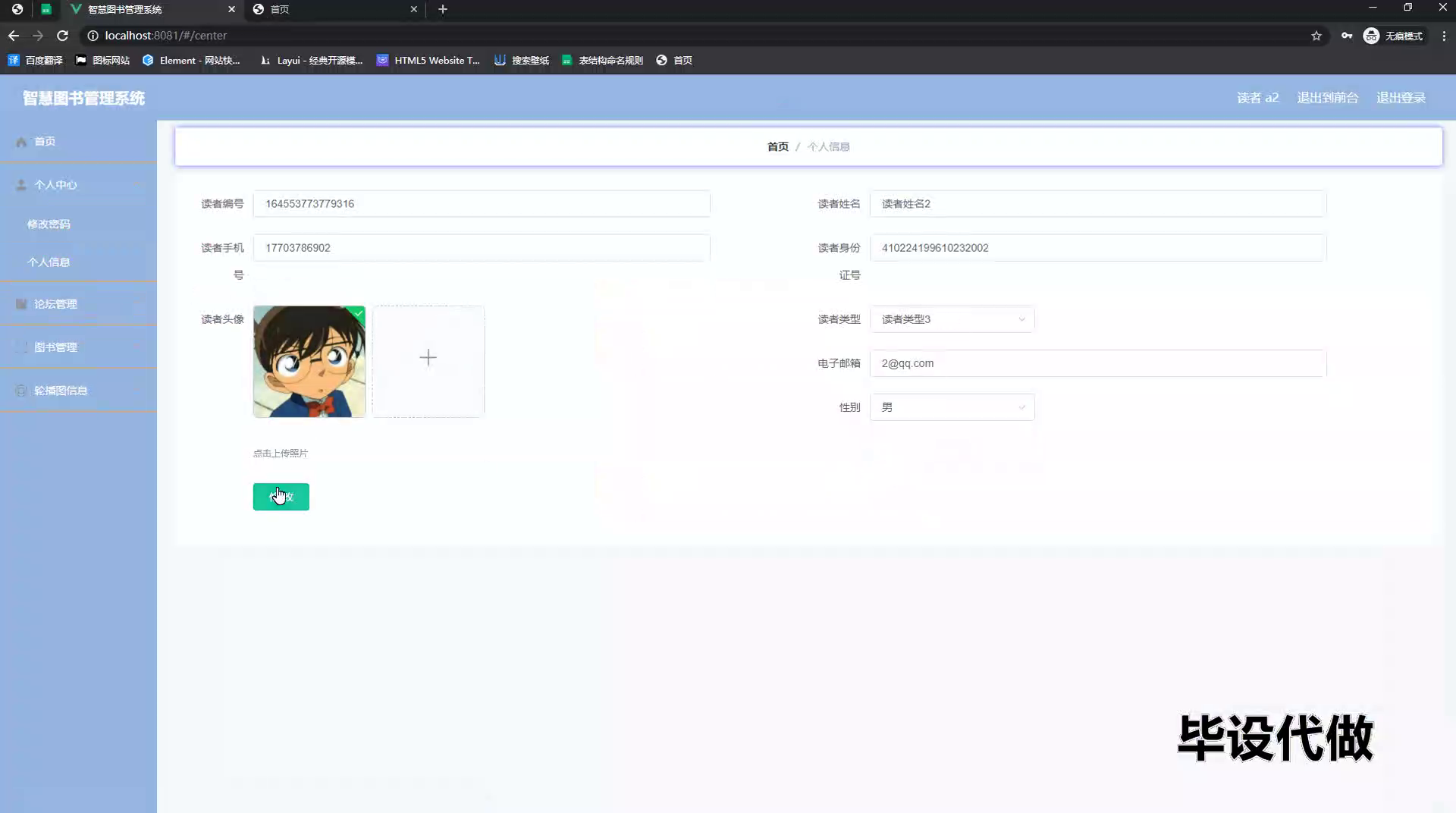Click the plus box to upload photo
This screenshot has width=1456, height=813.
pyautogui.click(x=428, y=362)
